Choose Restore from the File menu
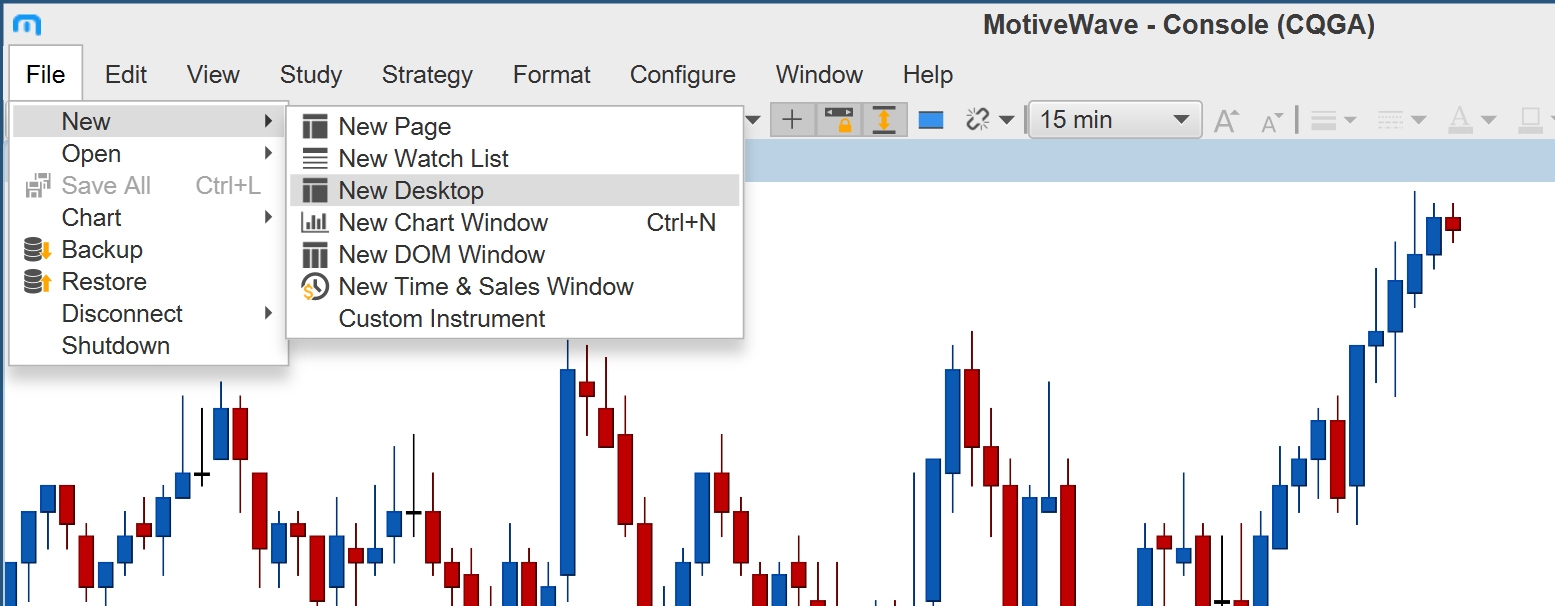The image size is (1555, 606). point(148,282)
